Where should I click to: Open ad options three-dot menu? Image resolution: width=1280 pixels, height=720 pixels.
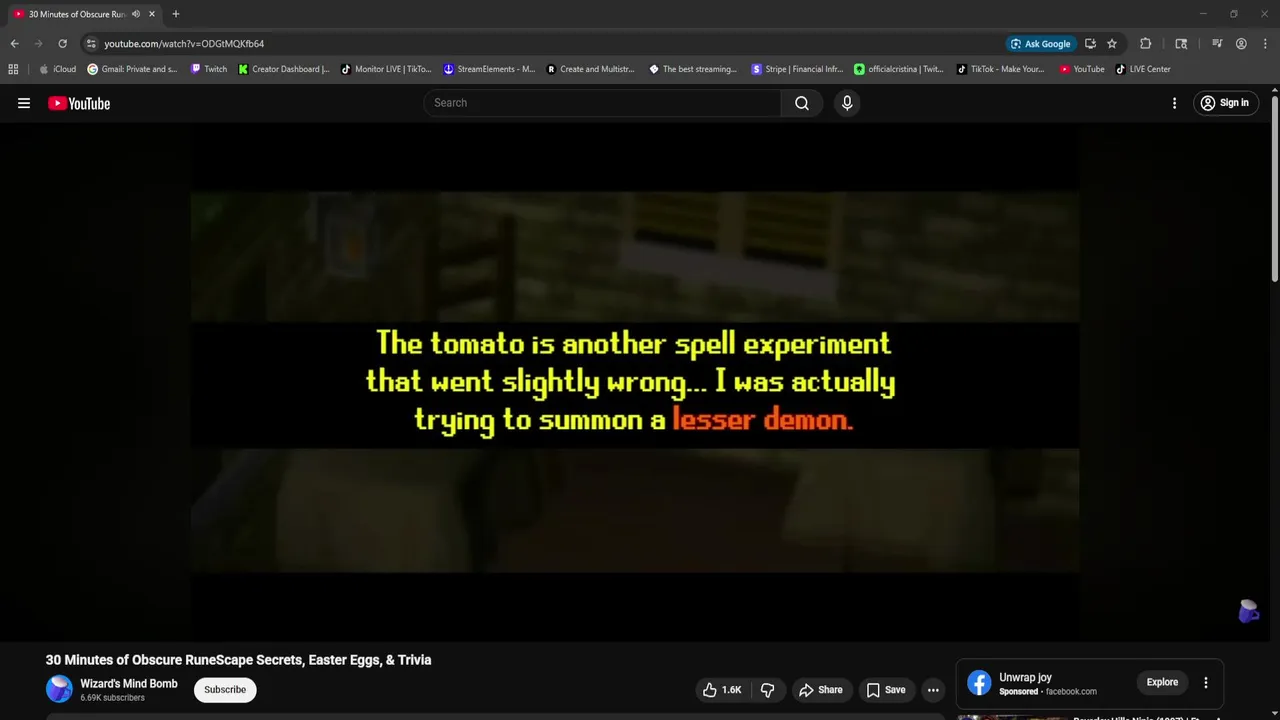(x=1205, y=683)
